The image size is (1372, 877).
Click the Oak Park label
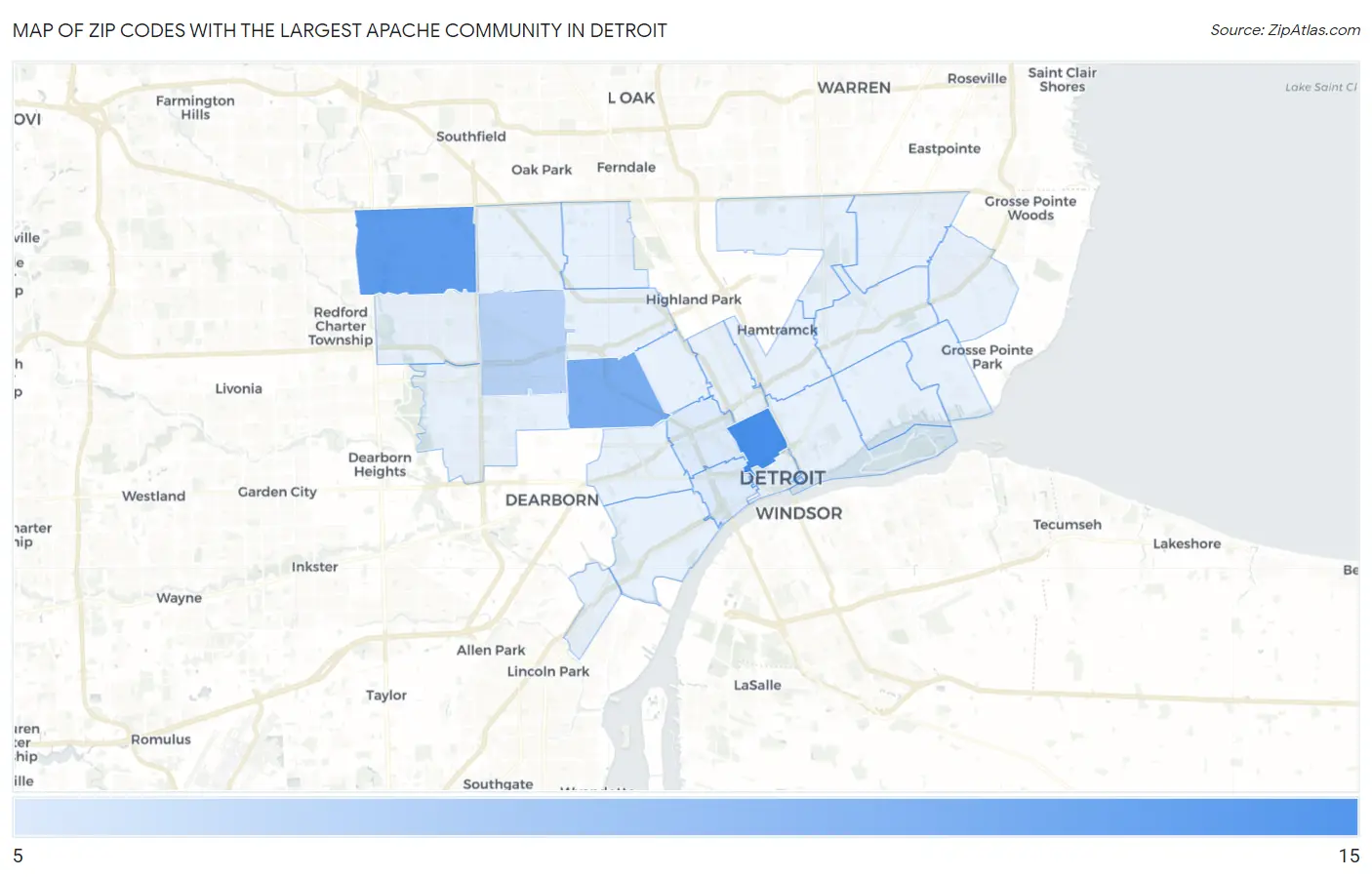[x=542, y=170]
